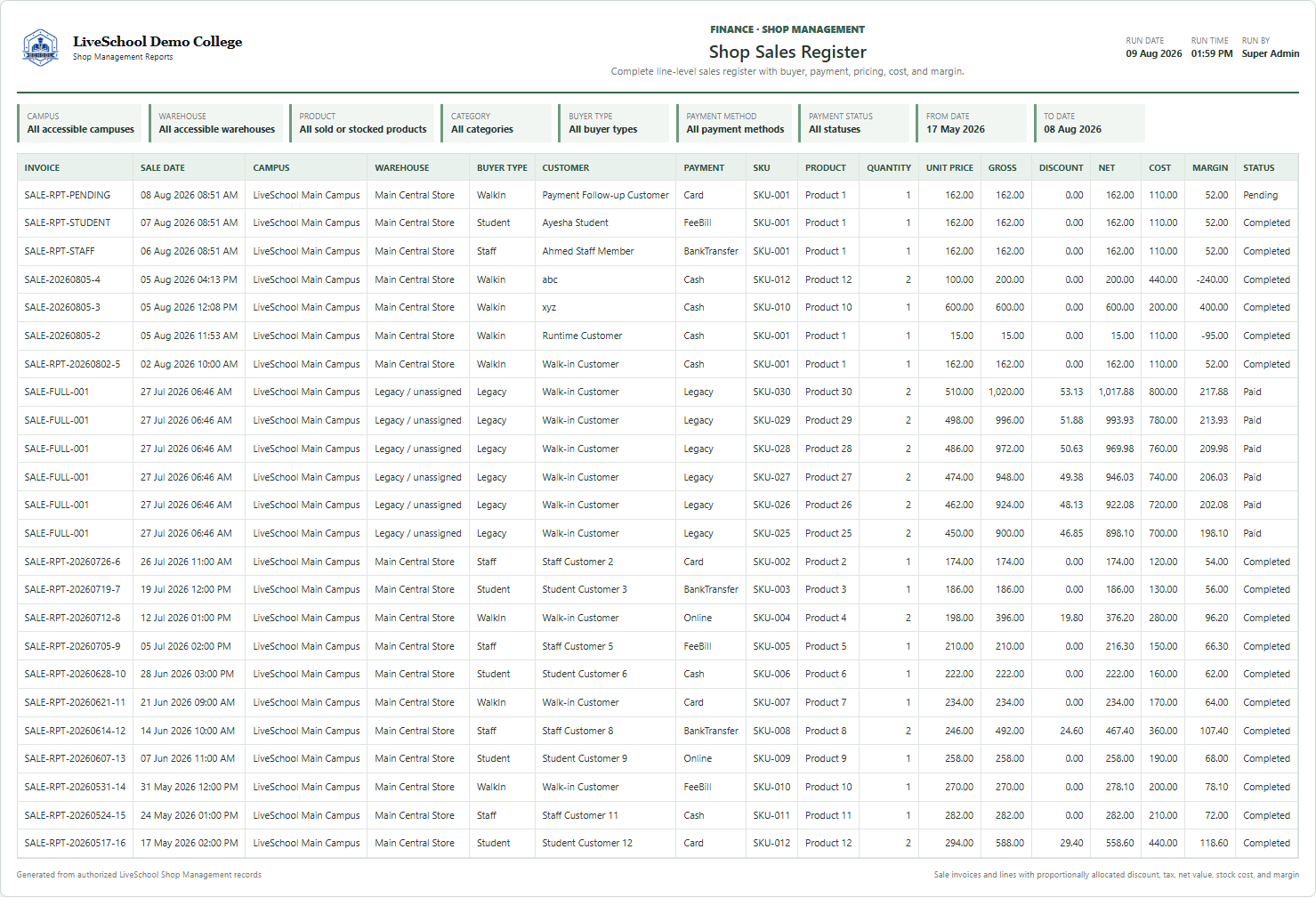Viewport: 1316px width, 898px height.
Task: Click sale date '28 Jun 2026 03:00 PM'
Action: 187,674
